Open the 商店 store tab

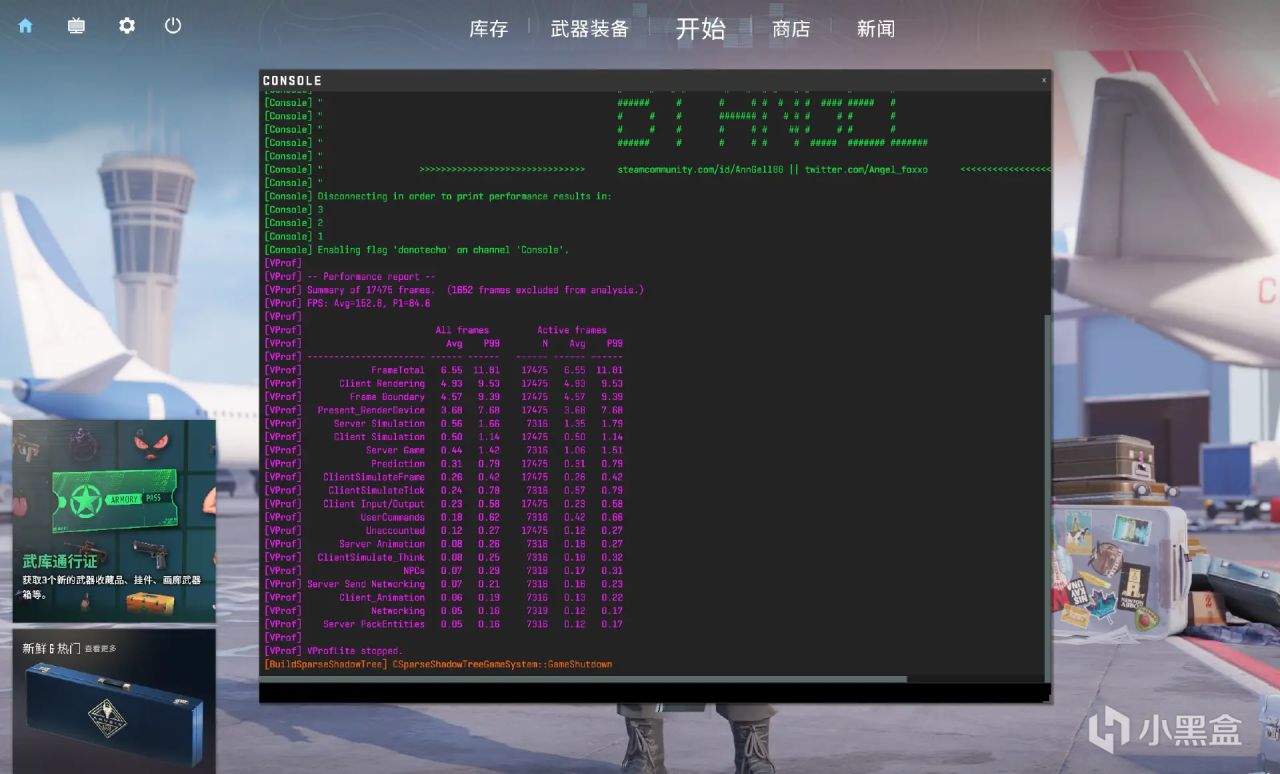(x=791, y=29)
